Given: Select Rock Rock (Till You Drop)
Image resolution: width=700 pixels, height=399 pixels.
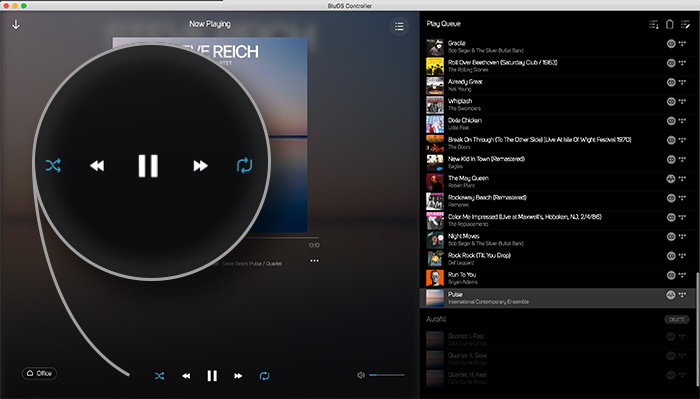Looking at the screenshot, I should (x=558, y=258).
